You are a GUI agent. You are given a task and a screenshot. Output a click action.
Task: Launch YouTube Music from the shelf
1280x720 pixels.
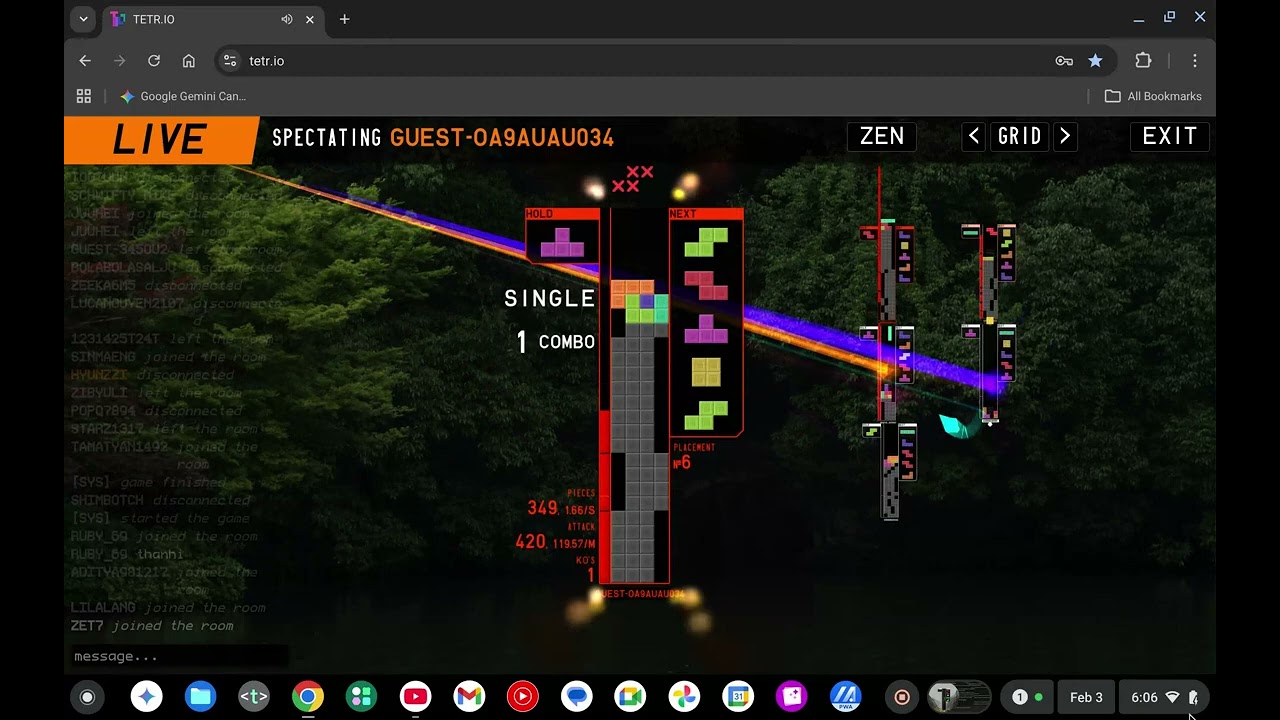522,697
